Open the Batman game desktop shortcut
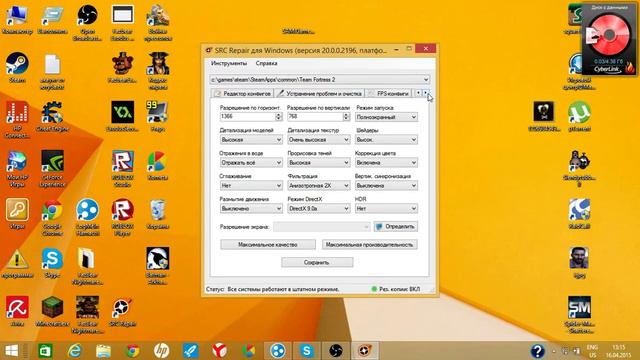Viewport: 640px width, 360px height. 158,266
